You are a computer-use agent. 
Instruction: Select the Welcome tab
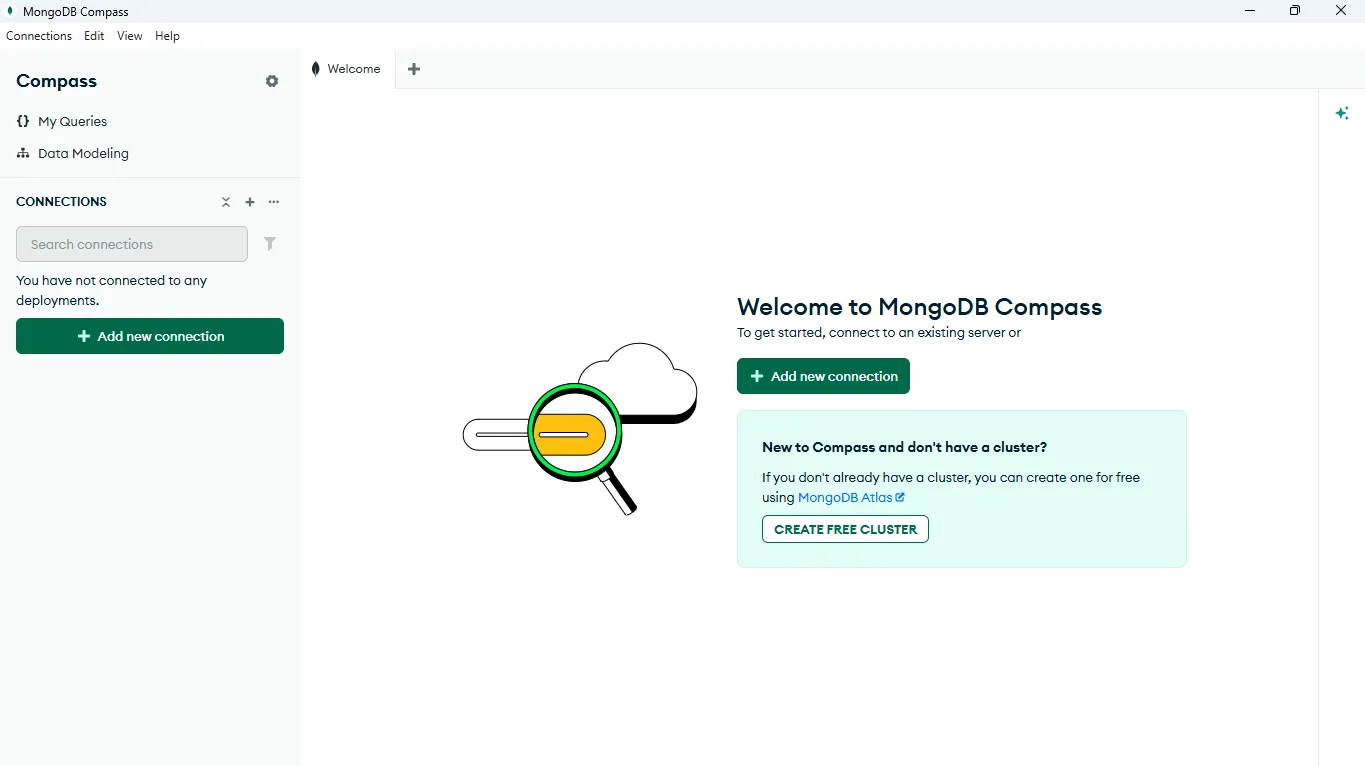(x=354, y=68)
